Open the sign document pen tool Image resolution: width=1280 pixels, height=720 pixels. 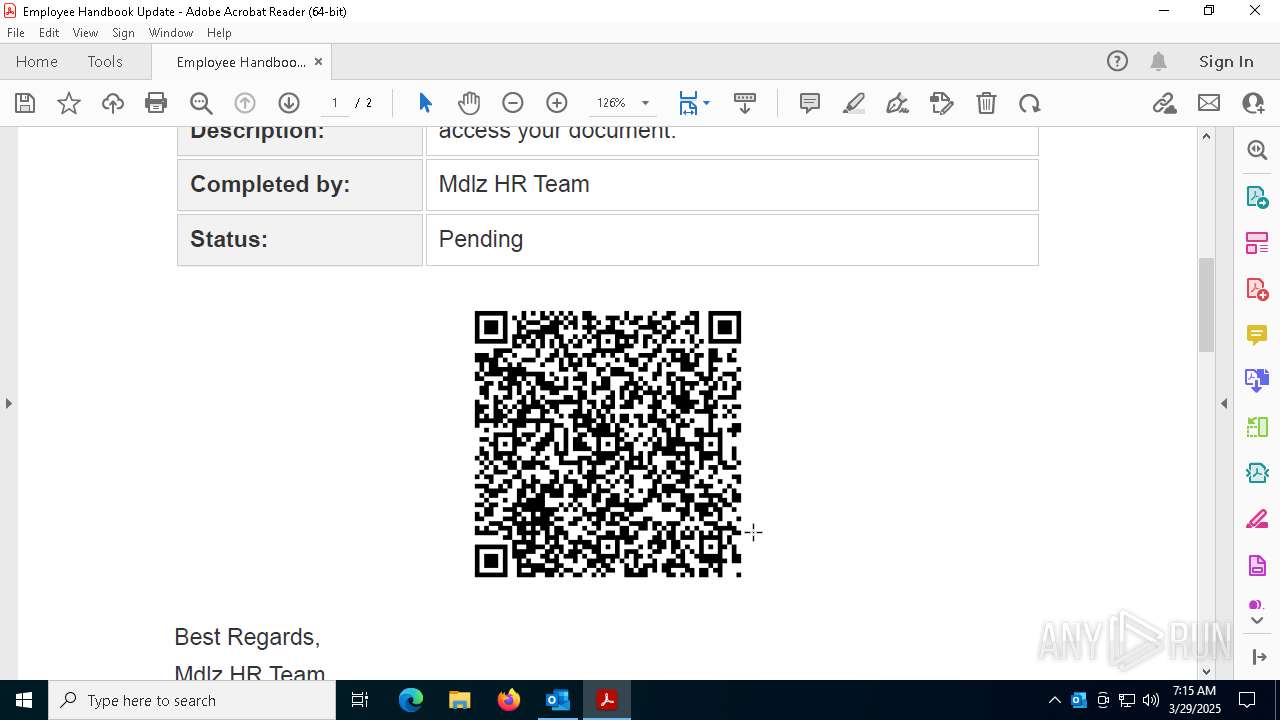tap(898, 103)
